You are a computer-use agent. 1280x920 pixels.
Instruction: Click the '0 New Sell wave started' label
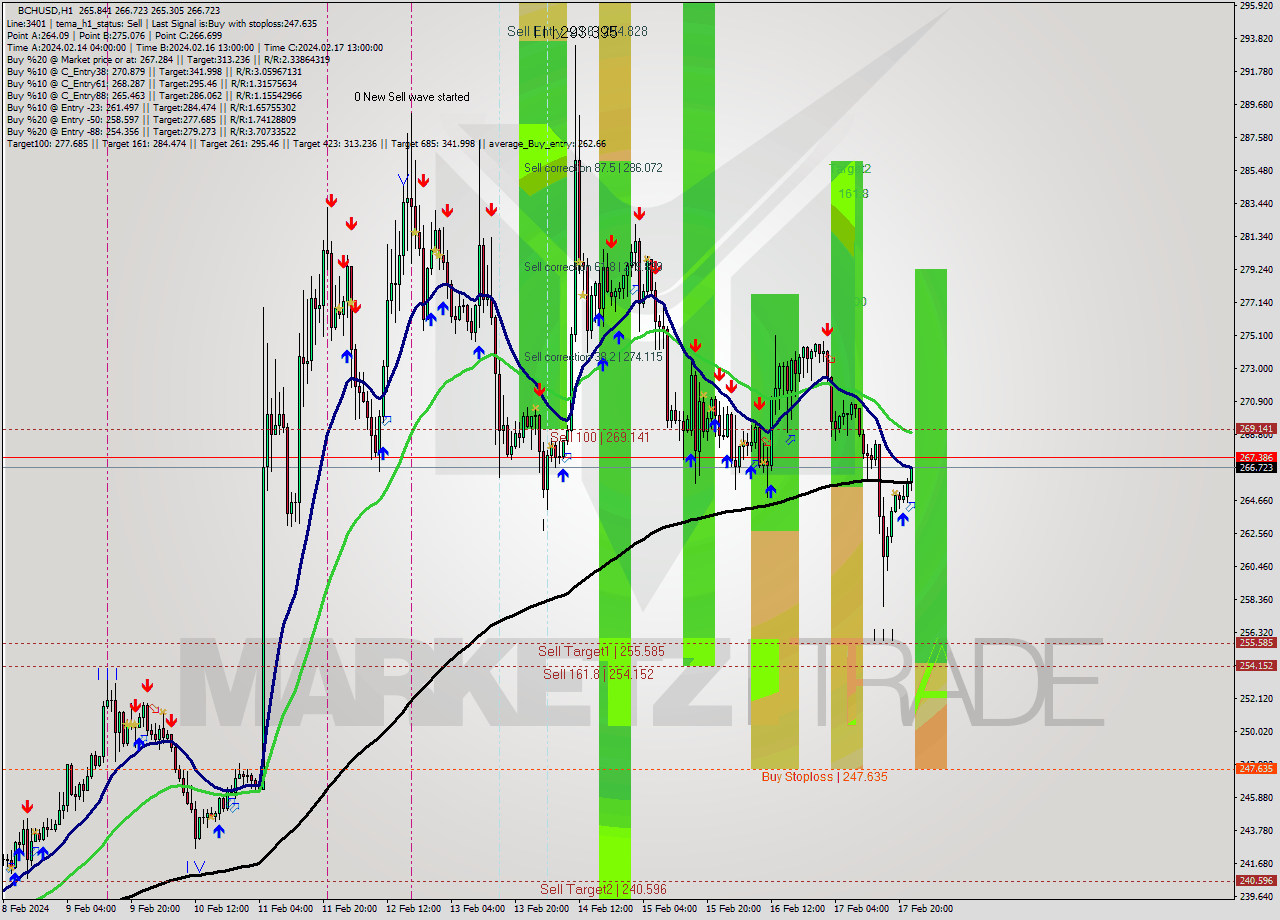click(x=412, y=97)
